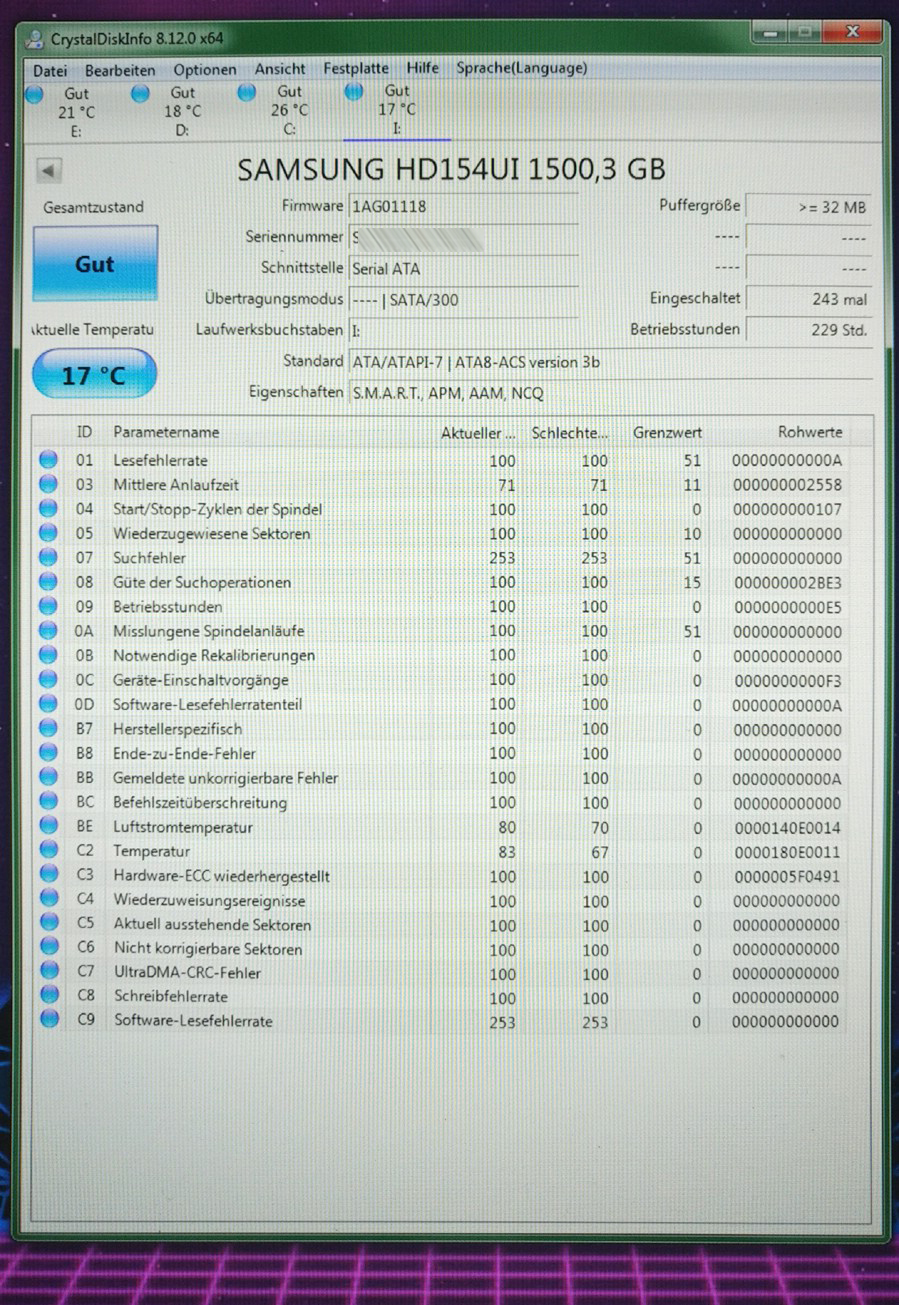Sort by the Parametername column header
The image size is (899, 1305).
166,432
